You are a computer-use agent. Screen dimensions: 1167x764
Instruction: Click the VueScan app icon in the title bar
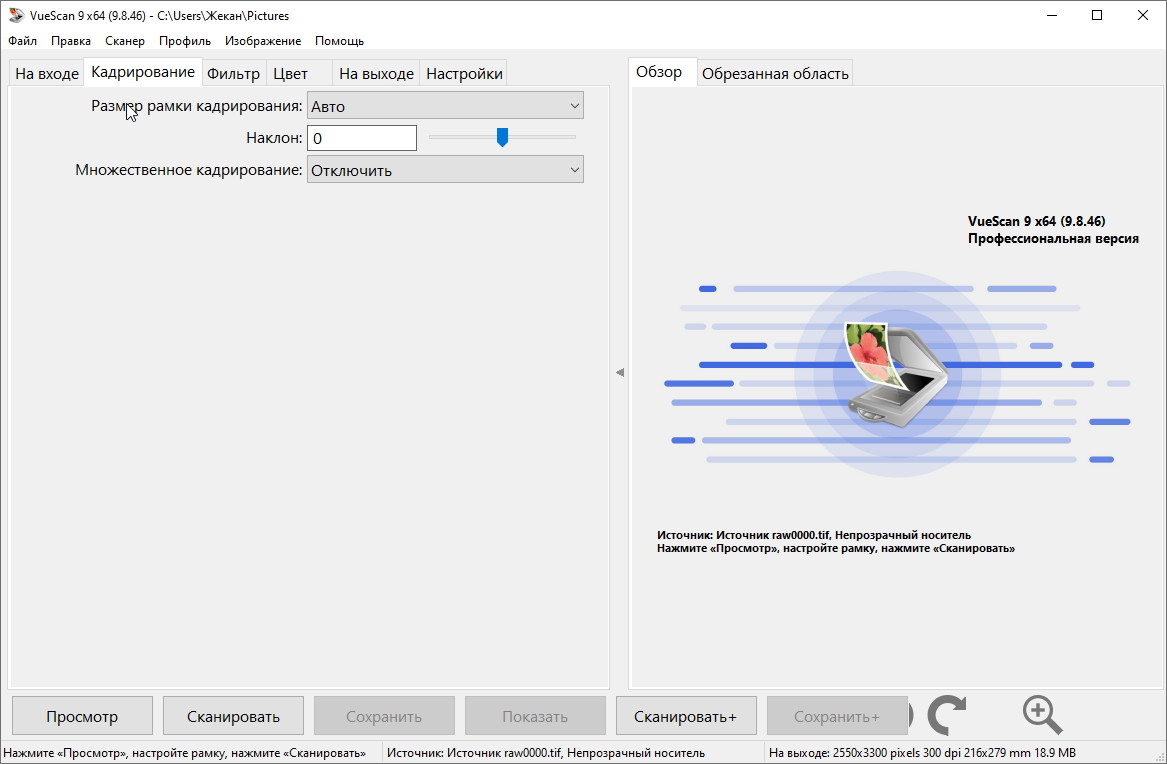coord(16,15)
